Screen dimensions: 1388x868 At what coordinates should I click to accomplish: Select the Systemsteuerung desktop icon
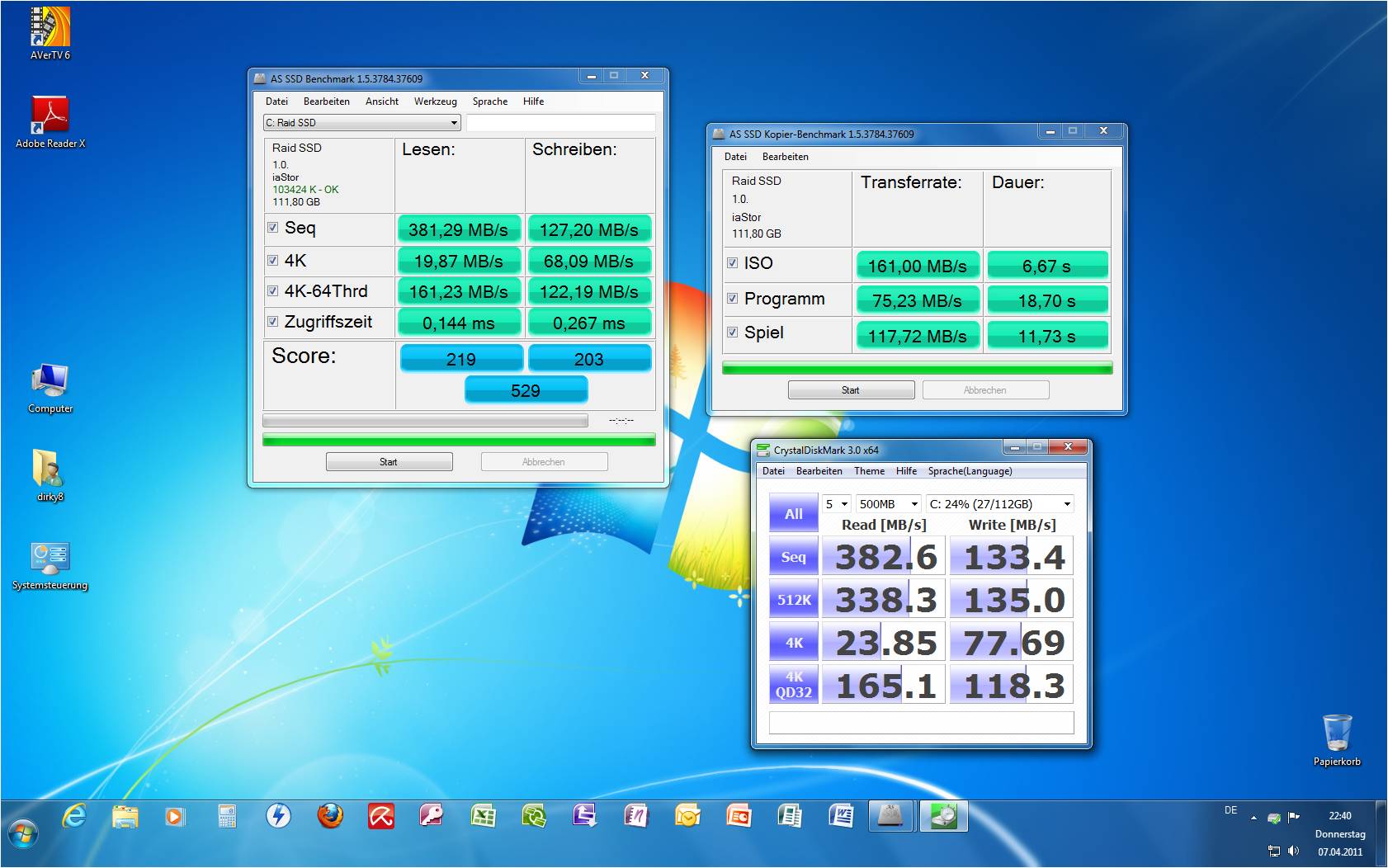point(50,566)
